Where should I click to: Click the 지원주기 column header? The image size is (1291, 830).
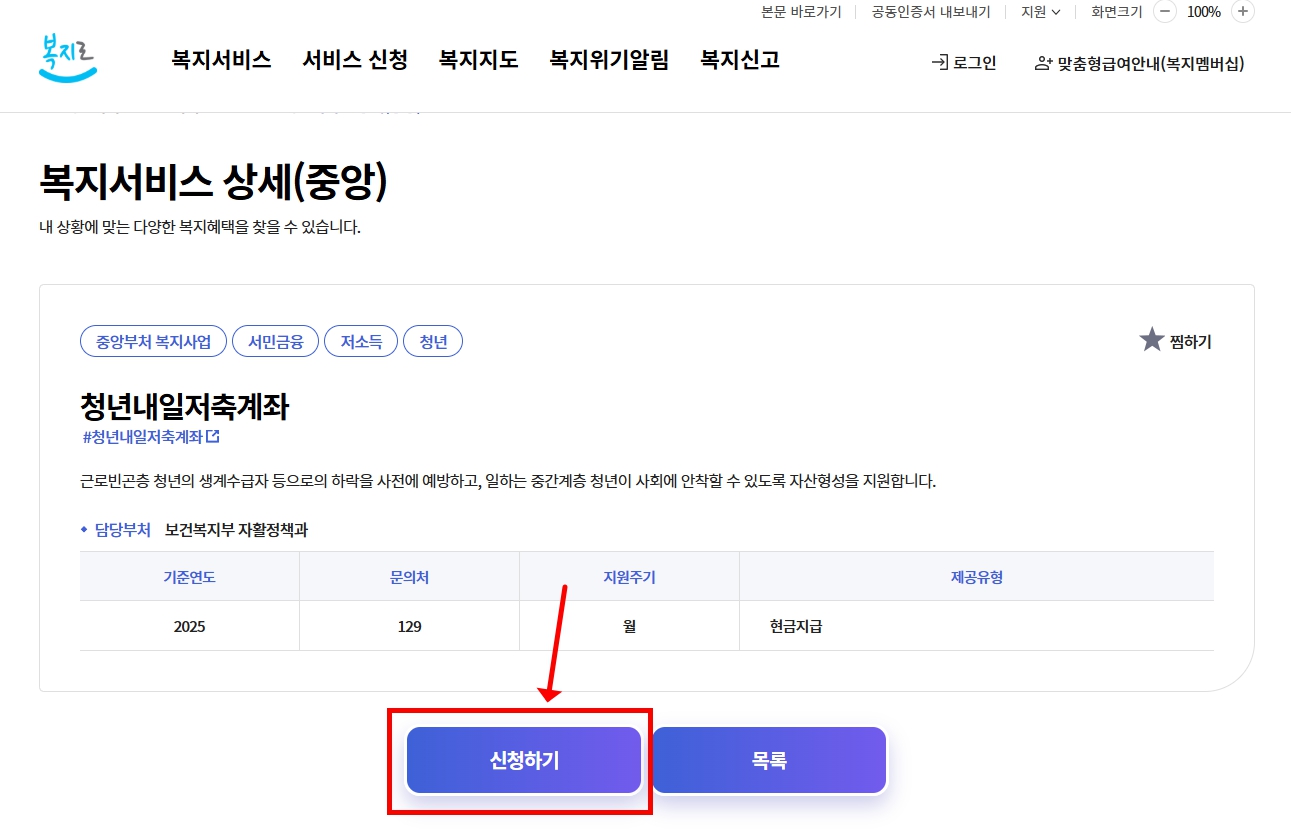[629, 577]
